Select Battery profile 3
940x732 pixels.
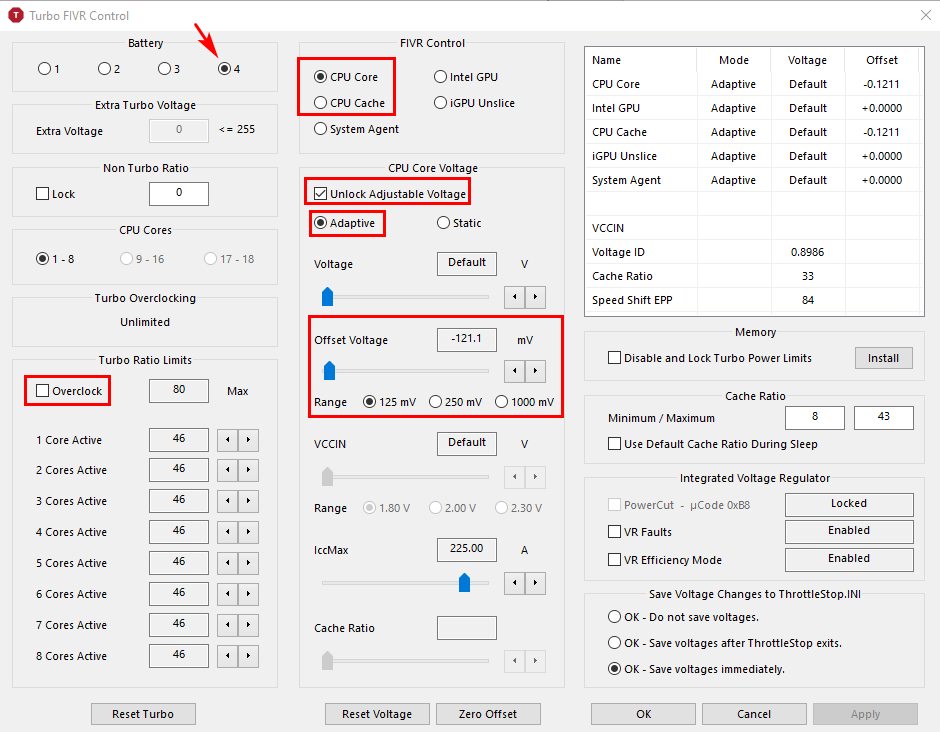click(x=169, y=69)
